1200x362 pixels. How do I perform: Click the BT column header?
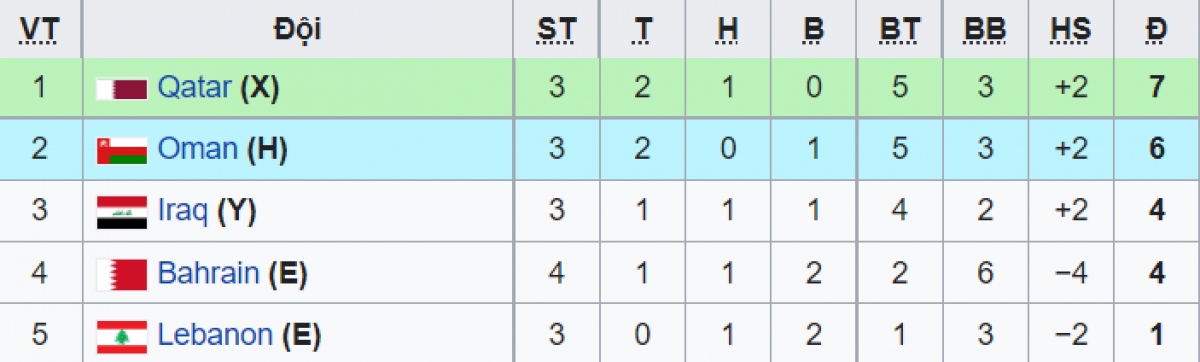pyautogui.click(x=899, y=29)
